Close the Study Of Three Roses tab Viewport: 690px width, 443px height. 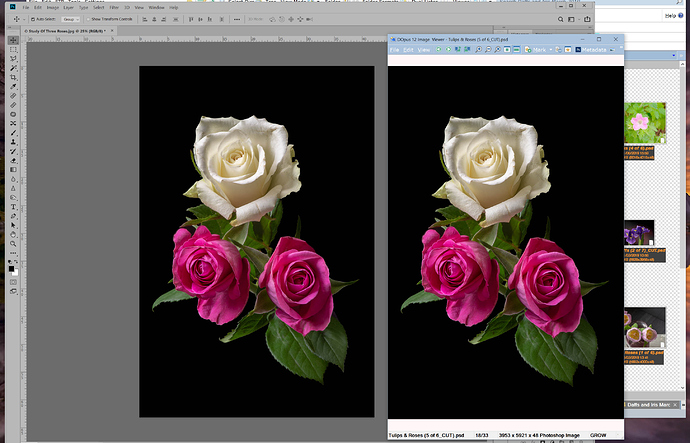coord(112,31)
